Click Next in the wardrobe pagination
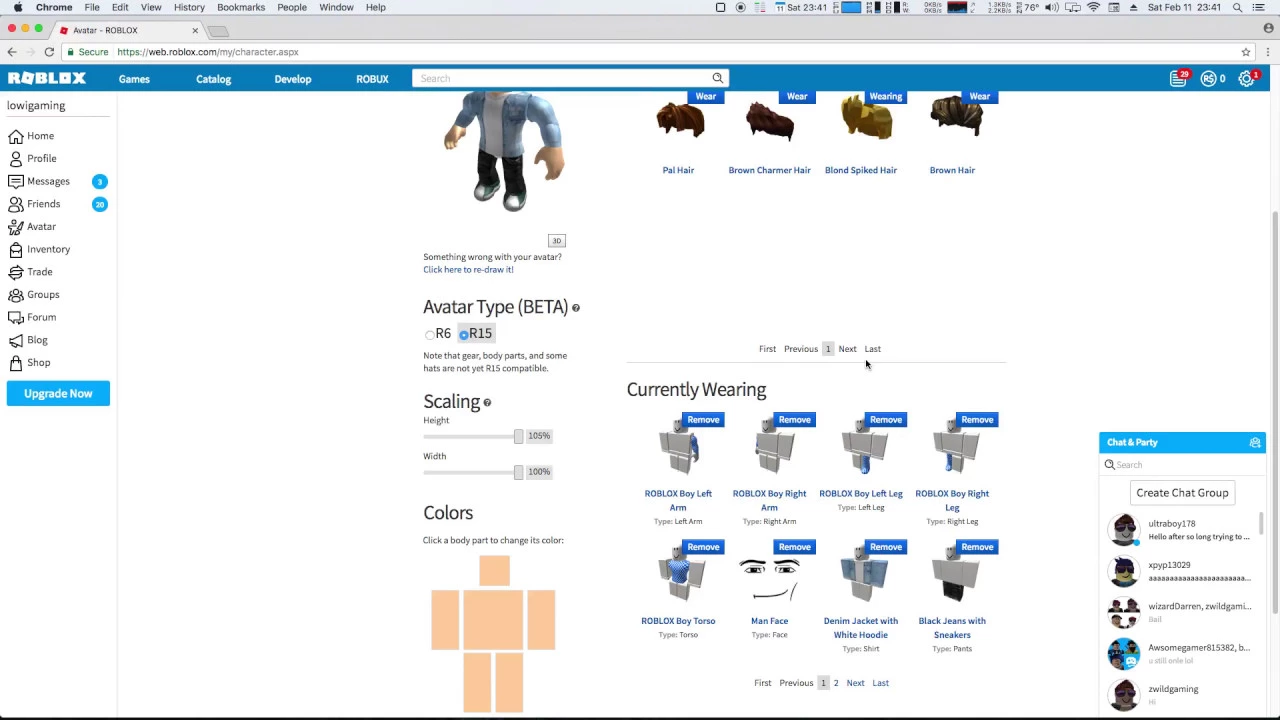 847,349
